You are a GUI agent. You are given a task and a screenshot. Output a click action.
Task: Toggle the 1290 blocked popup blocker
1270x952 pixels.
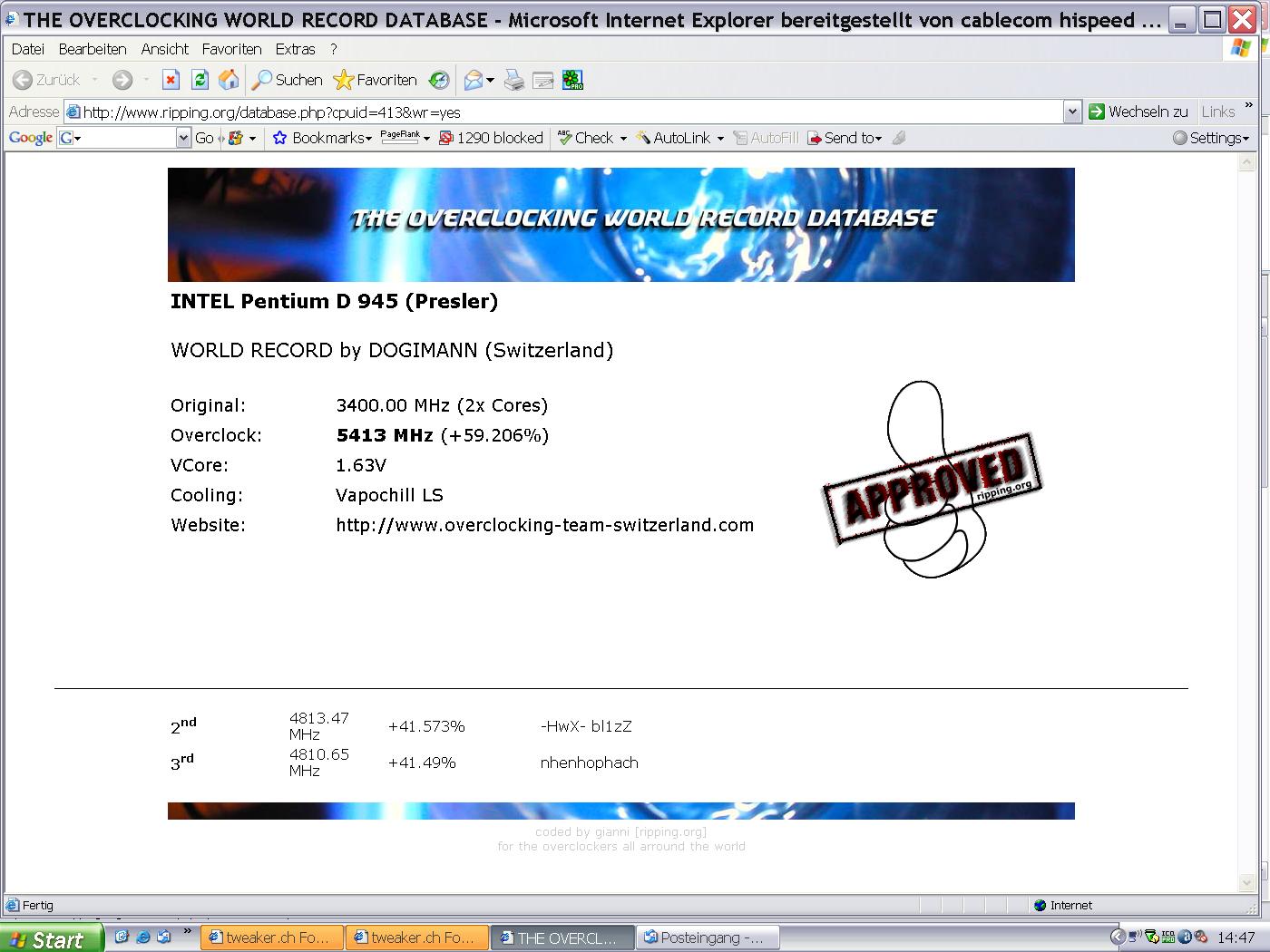[491, 138]
